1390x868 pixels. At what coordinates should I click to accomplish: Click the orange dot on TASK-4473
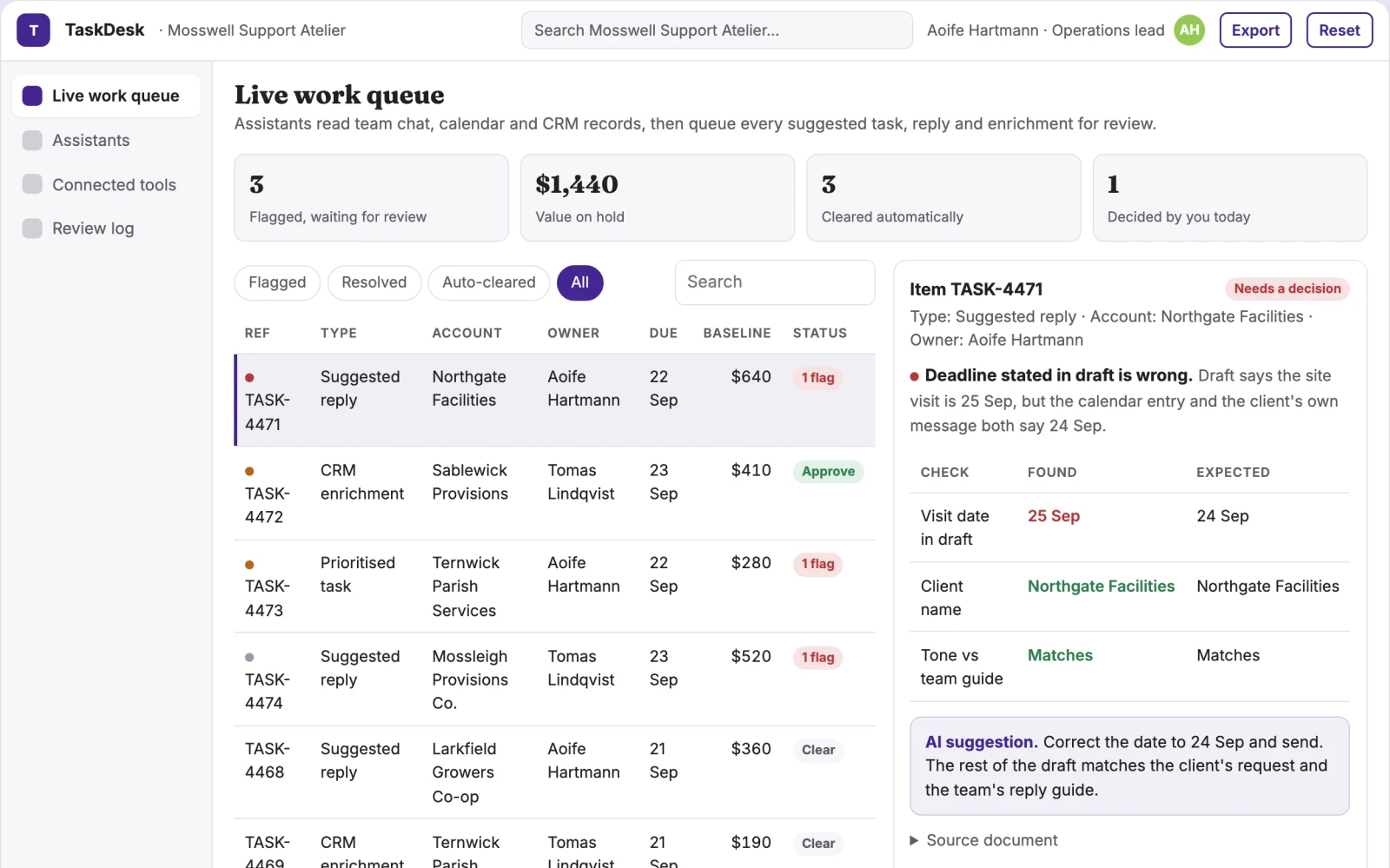[x=249, y=565]
